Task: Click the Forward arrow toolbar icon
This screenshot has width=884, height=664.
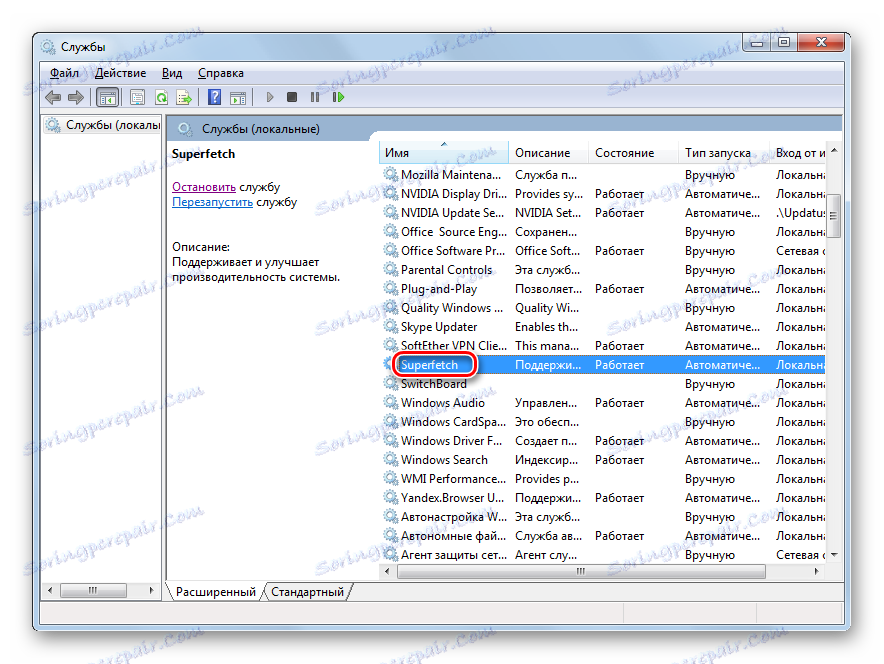Action: pyautogui.click(x=76, y=98)
